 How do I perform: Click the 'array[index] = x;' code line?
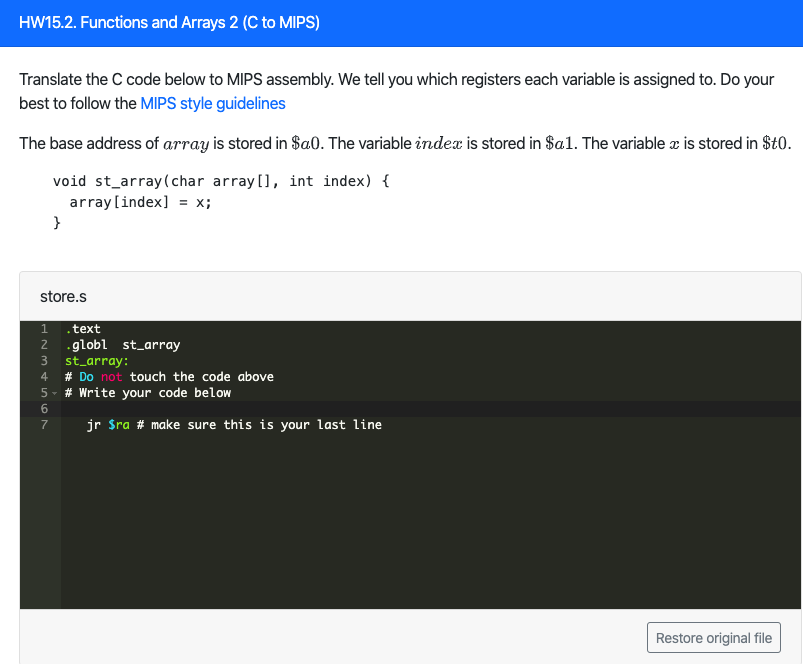[140, 202]
